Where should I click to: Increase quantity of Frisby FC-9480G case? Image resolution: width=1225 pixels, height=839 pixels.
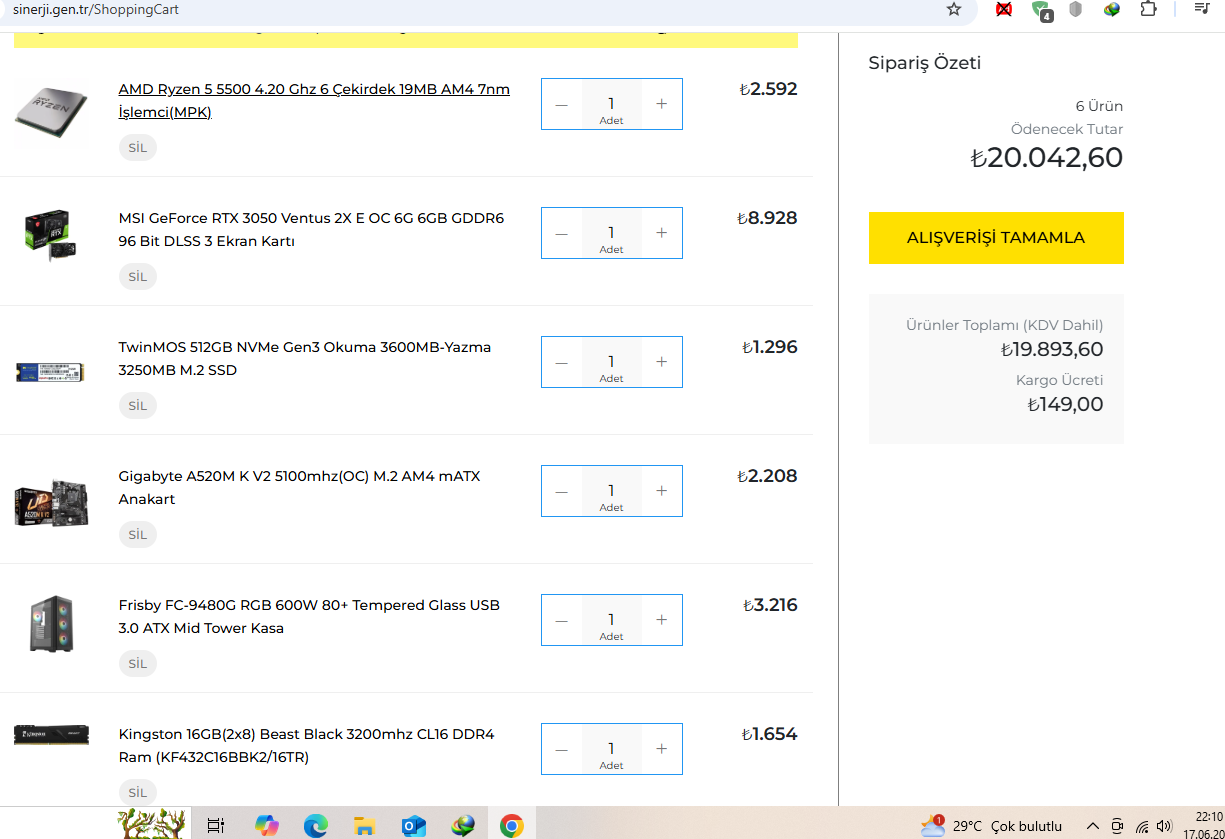click(661, 620)
